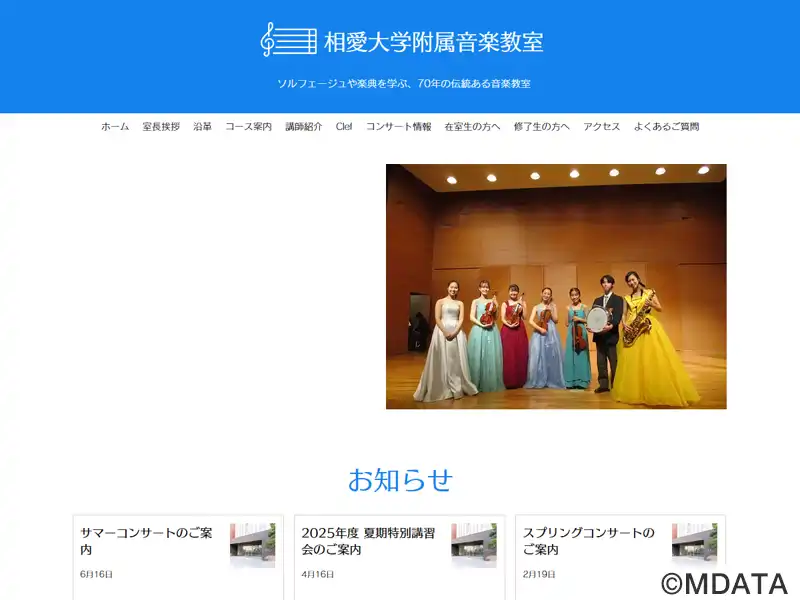Screen dimensions: 800x600
Task: Open the サマーコンサートのご案内 news title
Action: tap(146, 541)
